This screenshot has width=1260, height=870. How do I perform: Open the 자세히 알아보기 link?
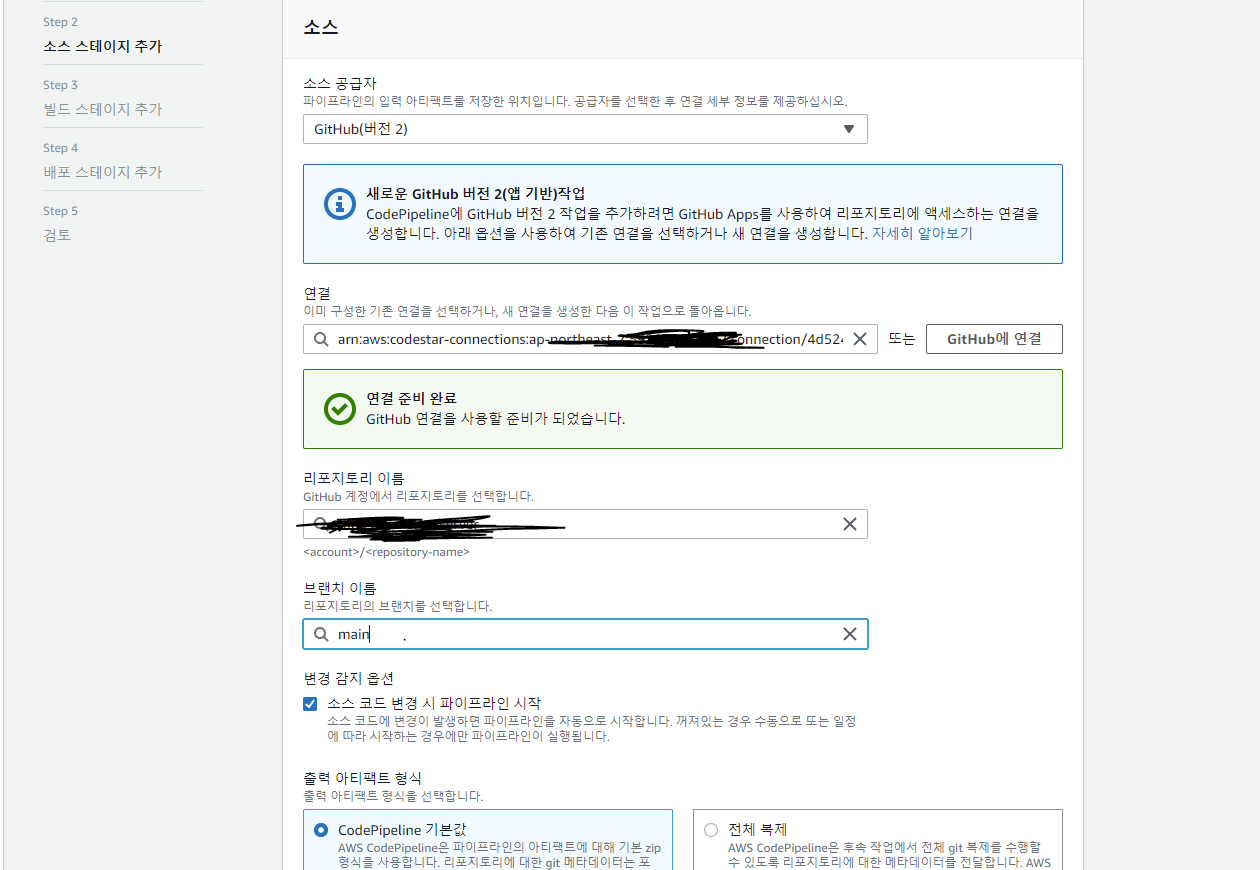tap(922, 233)
